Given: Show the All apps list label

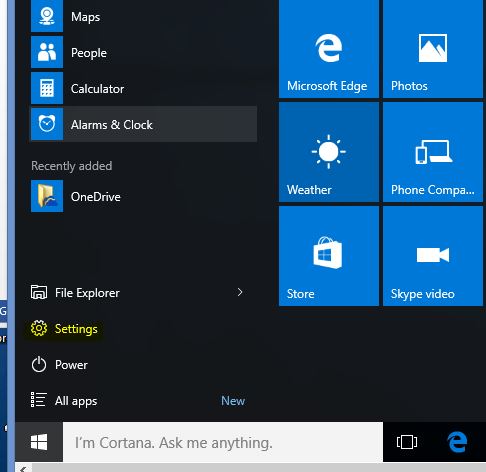Looking at the screenshot, I should click(x=76, y=401).
